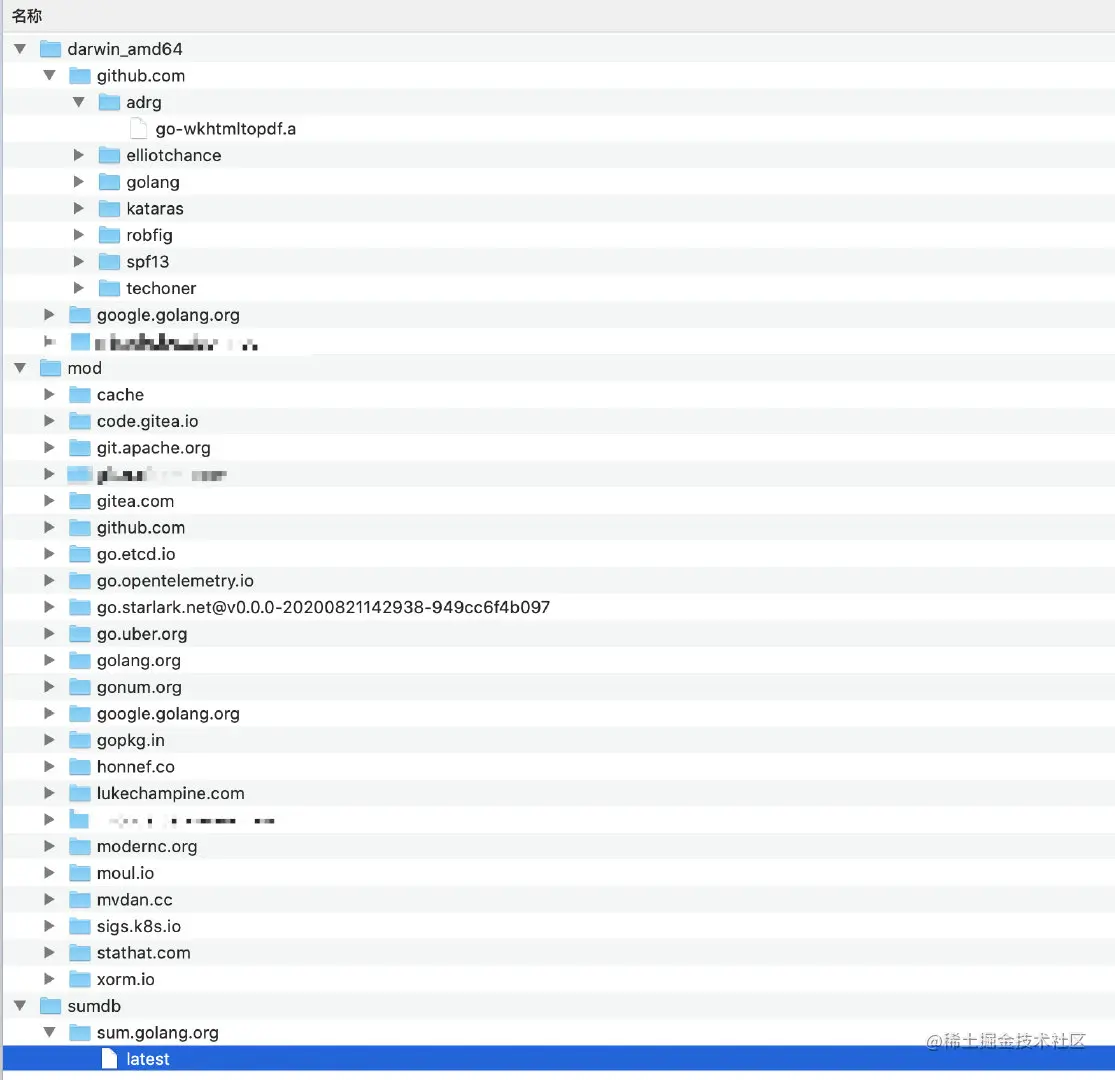Viewport: 1115px width, 1080px height.
Task: Click the google.golang.org folder icon under darwin_amd64
Action: 80,315
